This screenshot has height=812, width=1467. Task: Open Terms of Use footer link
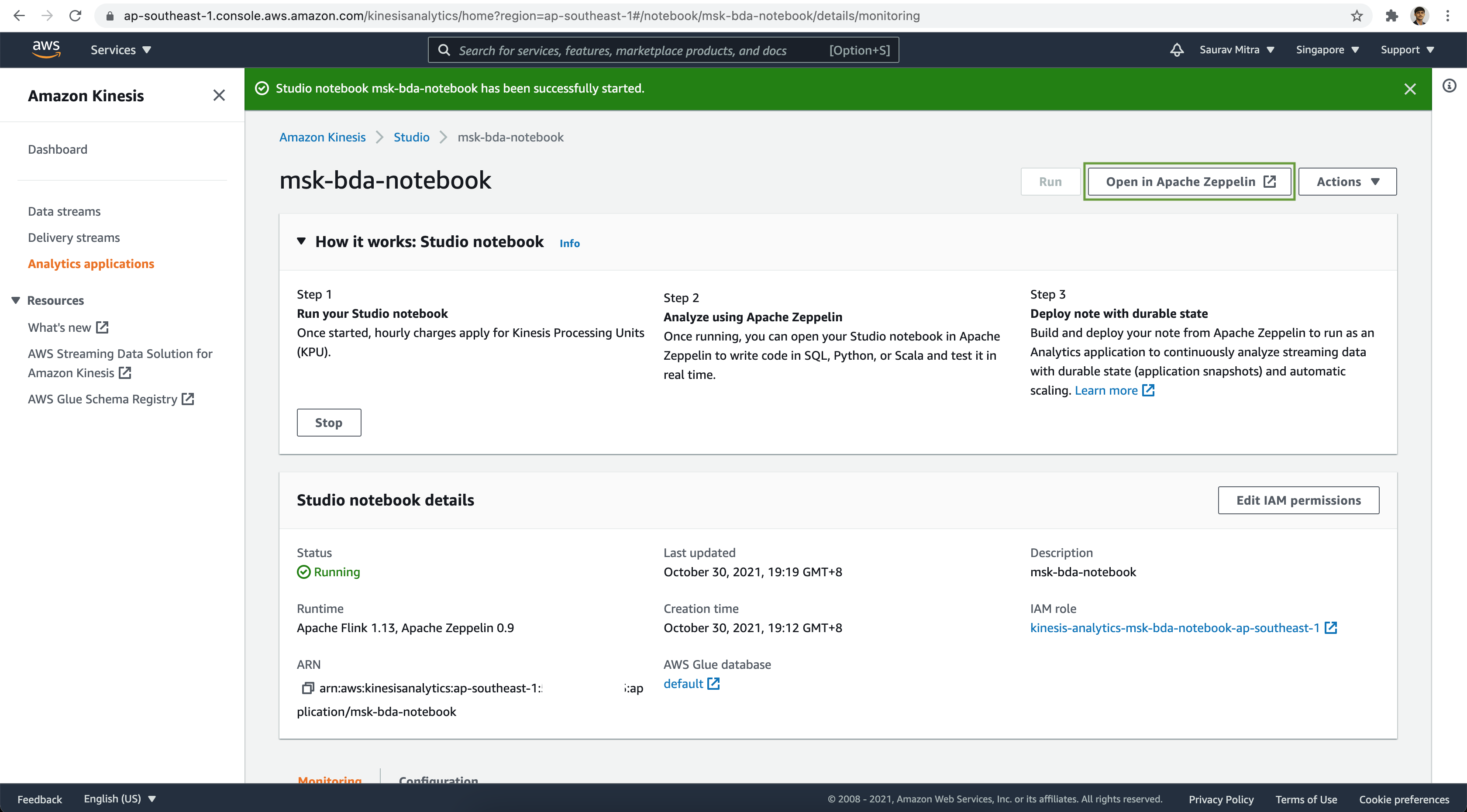coord(1306,799)
